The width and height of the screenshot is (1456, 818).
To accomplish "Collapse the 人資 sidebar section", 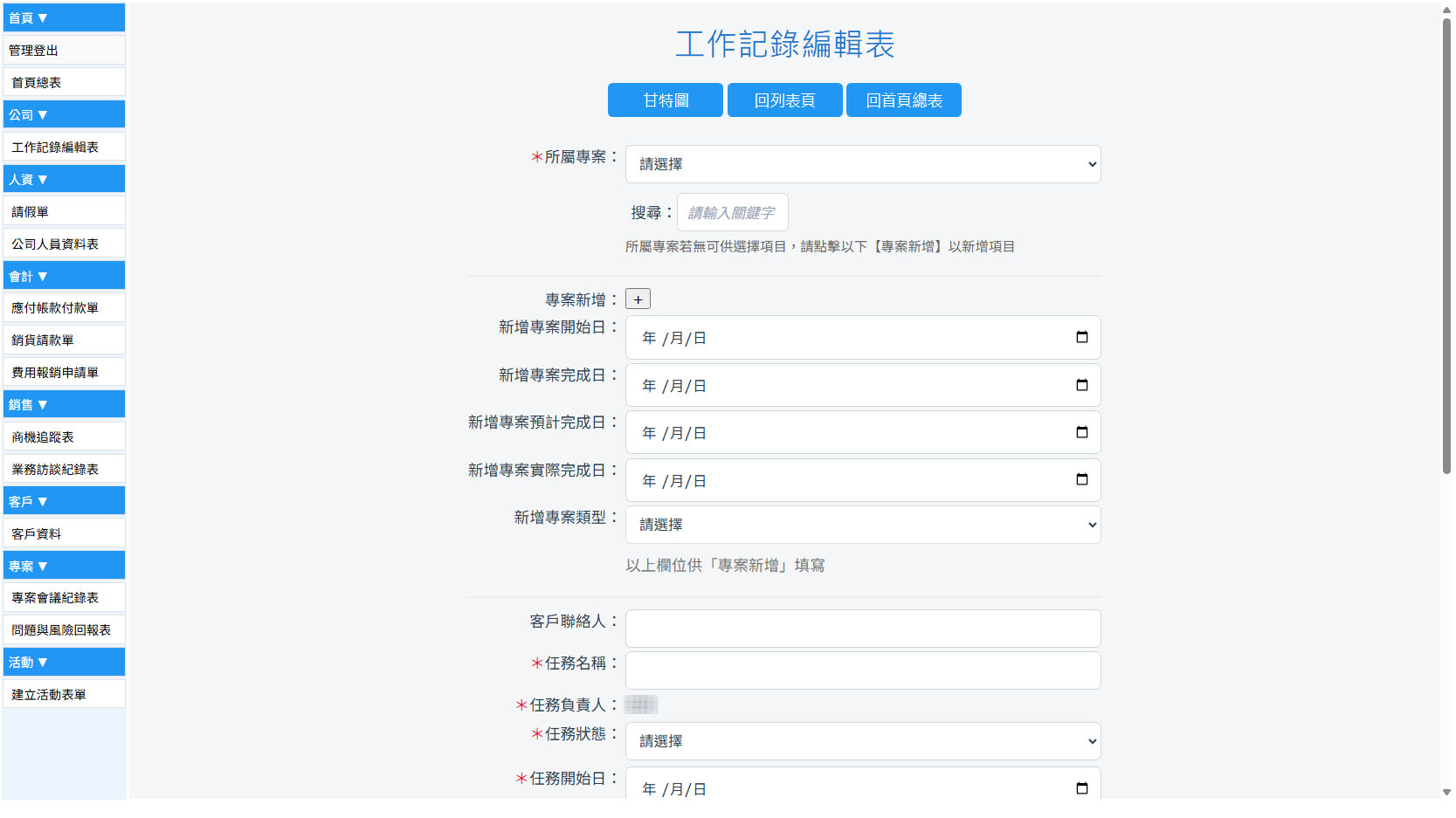I will (64, 179).
